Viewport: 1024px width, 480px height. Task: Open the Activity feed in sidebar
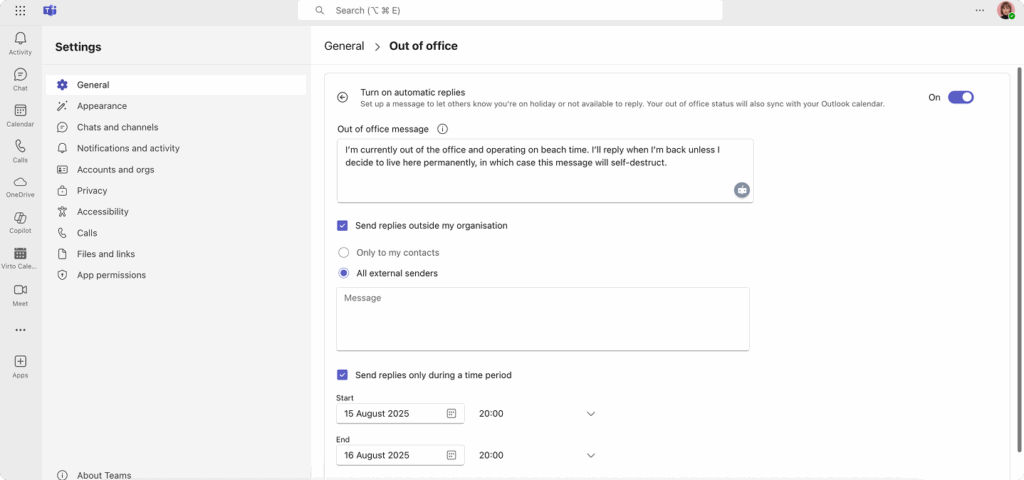click(20, 42)
